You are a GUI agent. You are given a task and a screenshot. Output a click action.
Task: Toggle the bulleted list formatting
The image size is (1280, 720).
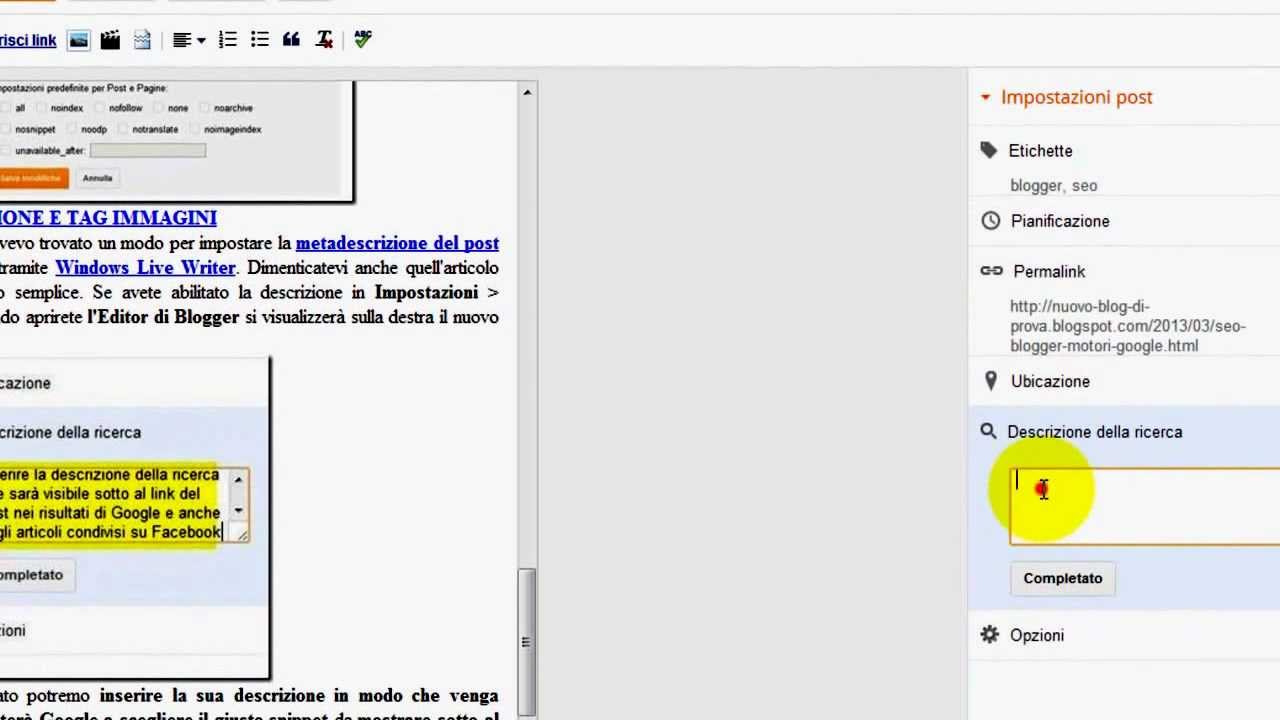[x=260, y=40]
